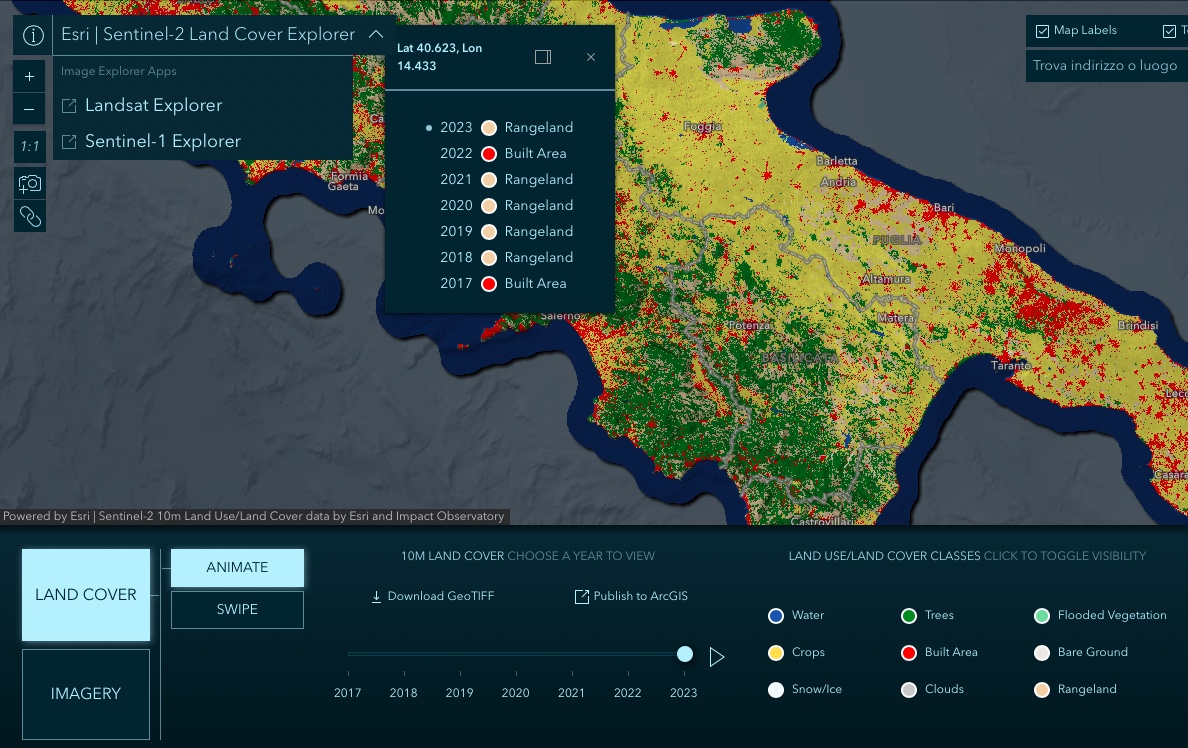Open the app information icon
This screenshot has height=748, width=1188.
pyautogui.click(x=33, y=35)
